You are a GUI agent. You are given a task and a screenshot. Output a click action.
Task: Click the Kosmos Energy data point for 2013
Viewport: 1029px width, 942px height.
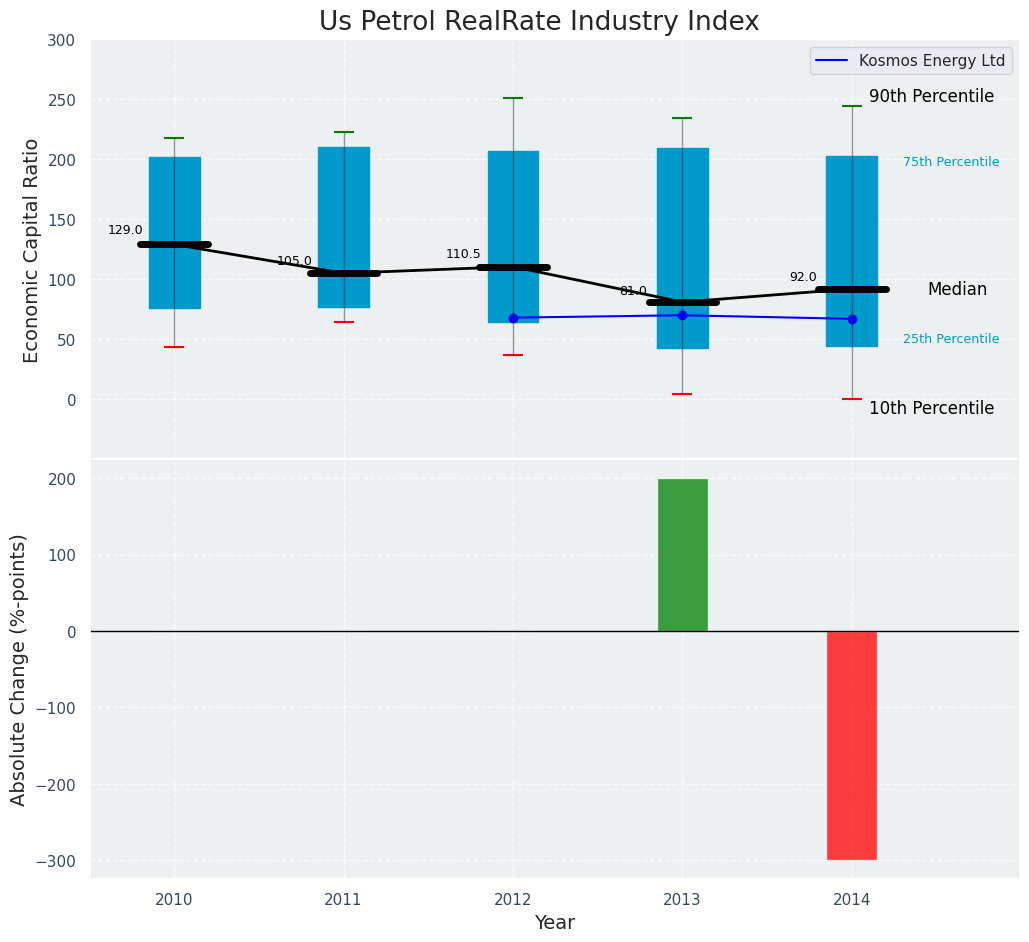point(682,315)
